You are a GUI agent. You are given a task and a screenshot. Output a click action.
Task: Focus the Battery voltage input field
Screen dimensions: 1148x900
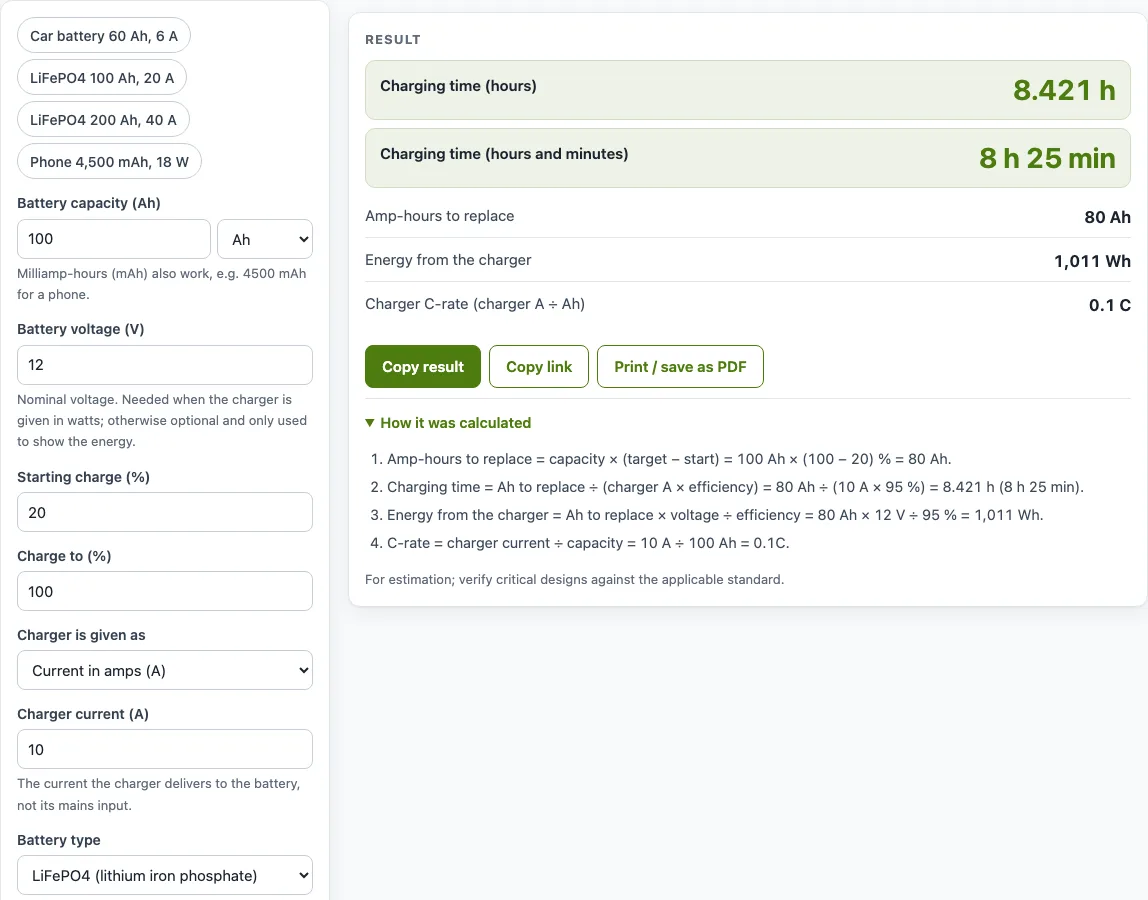(x=165, y=365)
